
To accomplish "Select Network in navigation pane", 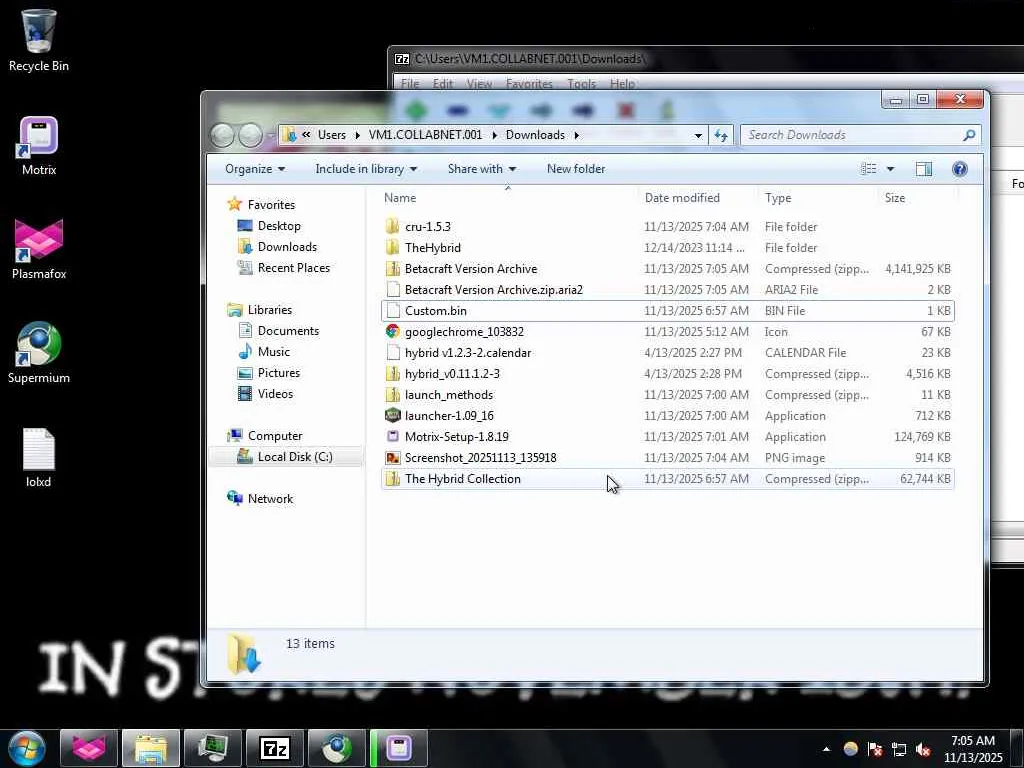I will tap(270, 499).
